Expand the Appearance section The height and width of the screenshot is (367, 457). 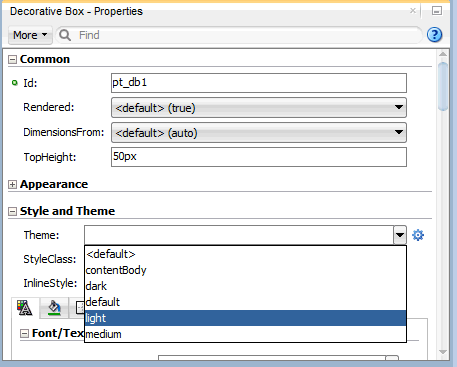pyautogui.click(x=12, y=184)
